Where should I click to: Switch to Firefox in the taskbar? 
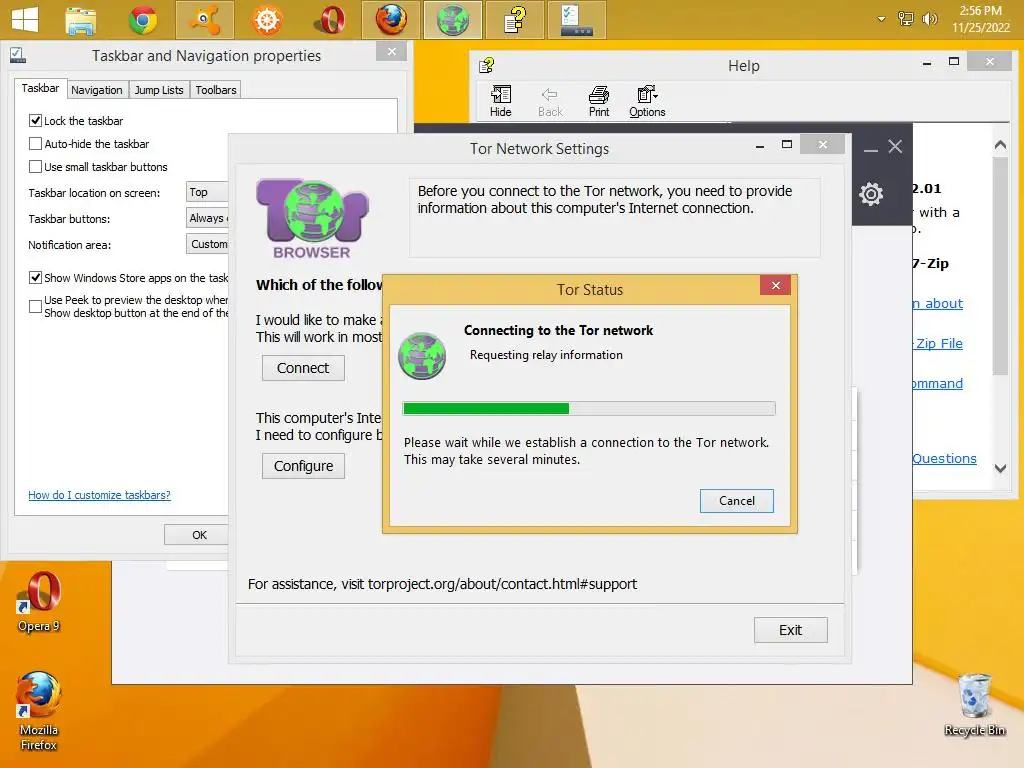[x=391, y=20]
